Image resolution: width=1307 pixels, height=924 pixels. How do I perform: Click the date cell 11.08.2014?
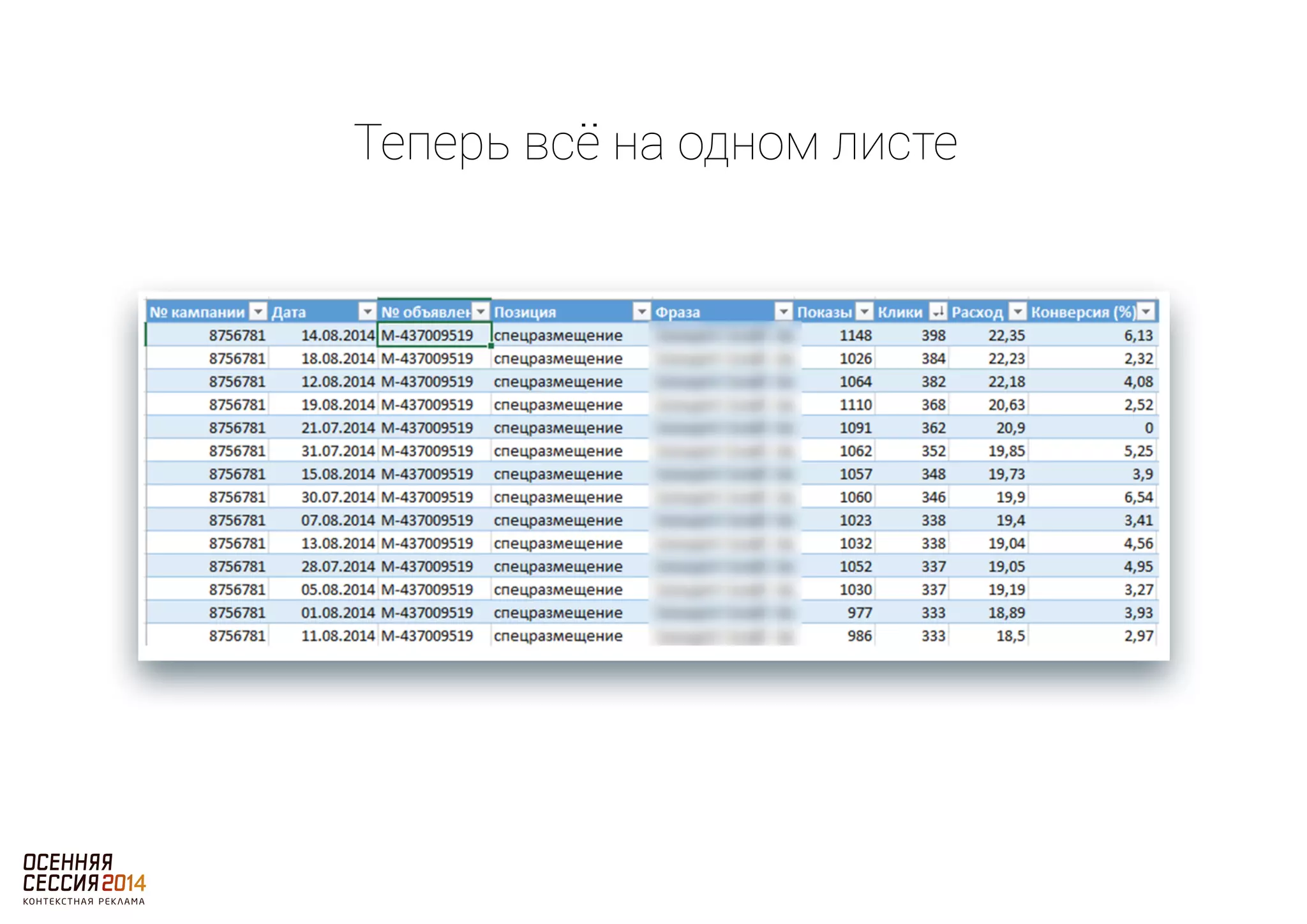coord(323,636)
